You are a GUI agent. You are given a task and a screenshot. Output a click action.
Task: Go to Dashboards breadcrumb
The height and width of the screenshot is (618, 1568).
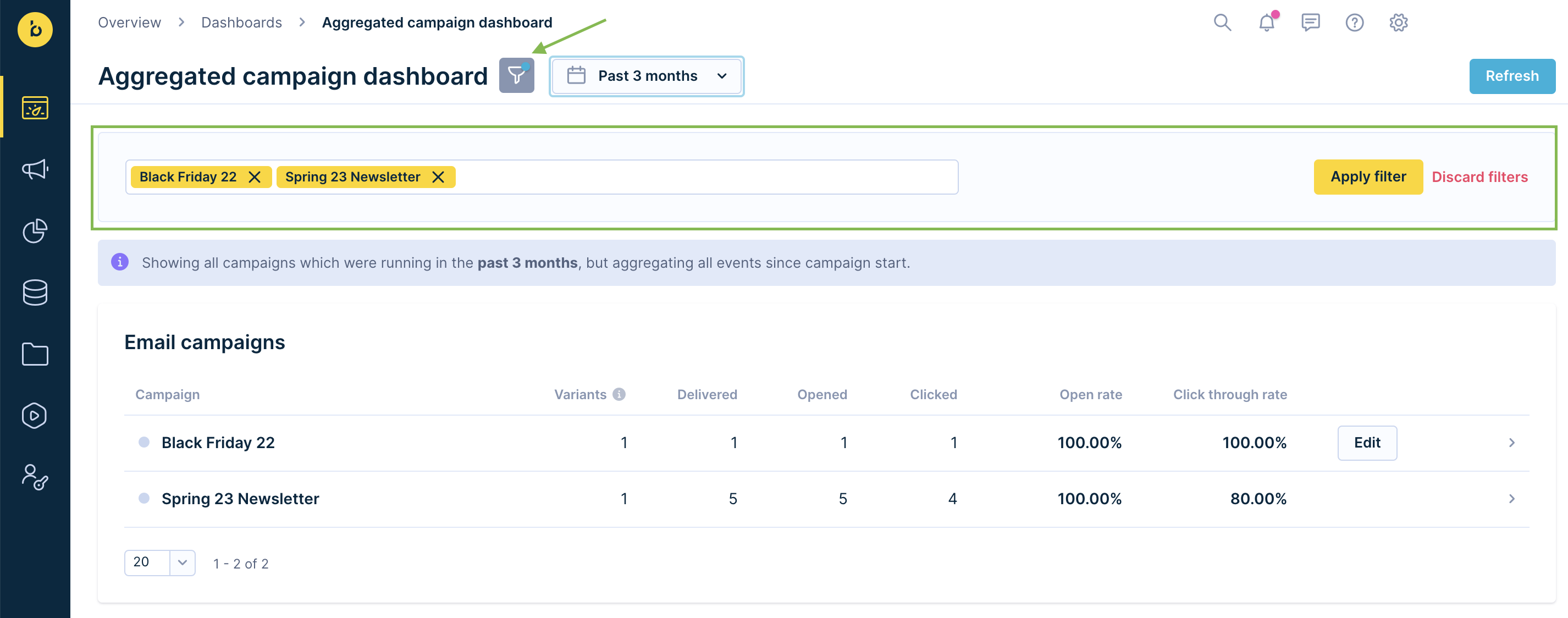[x=242, y=23]
